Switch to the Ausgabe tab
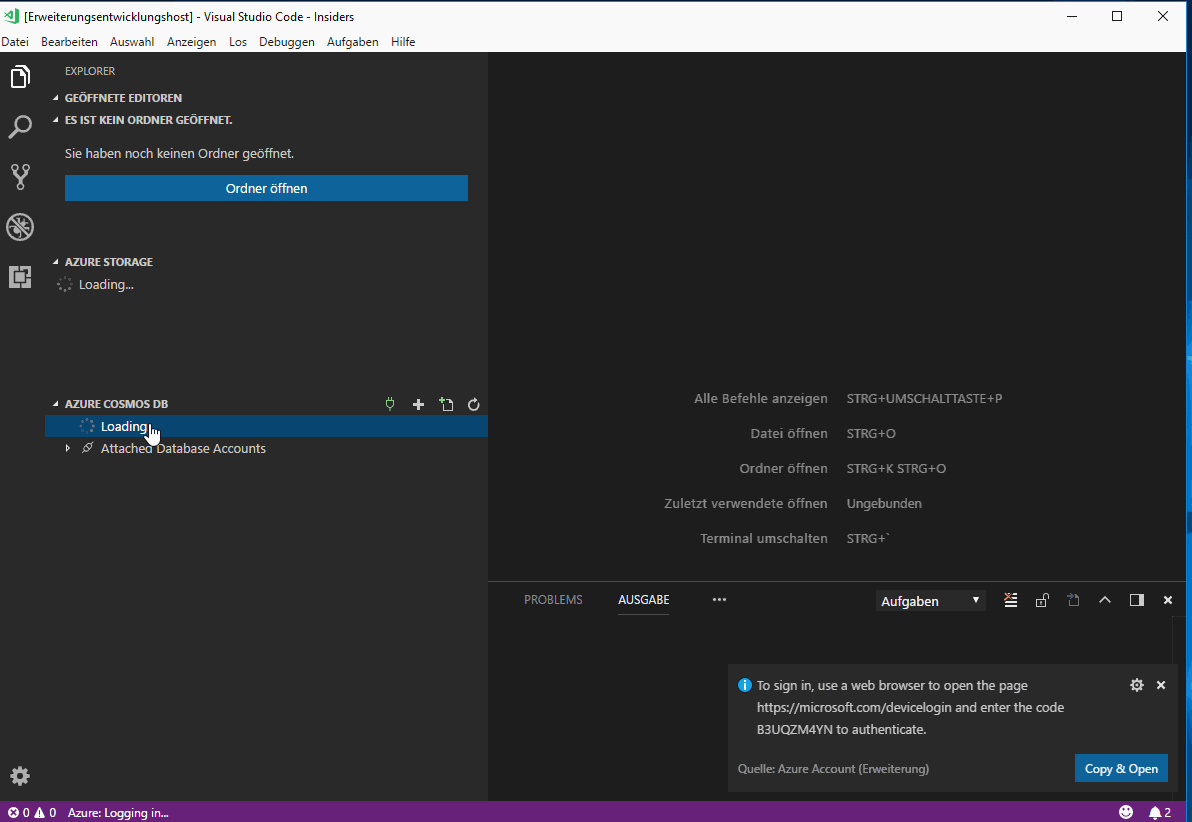Screen dimensions: 1192x822 pos(644,600)
